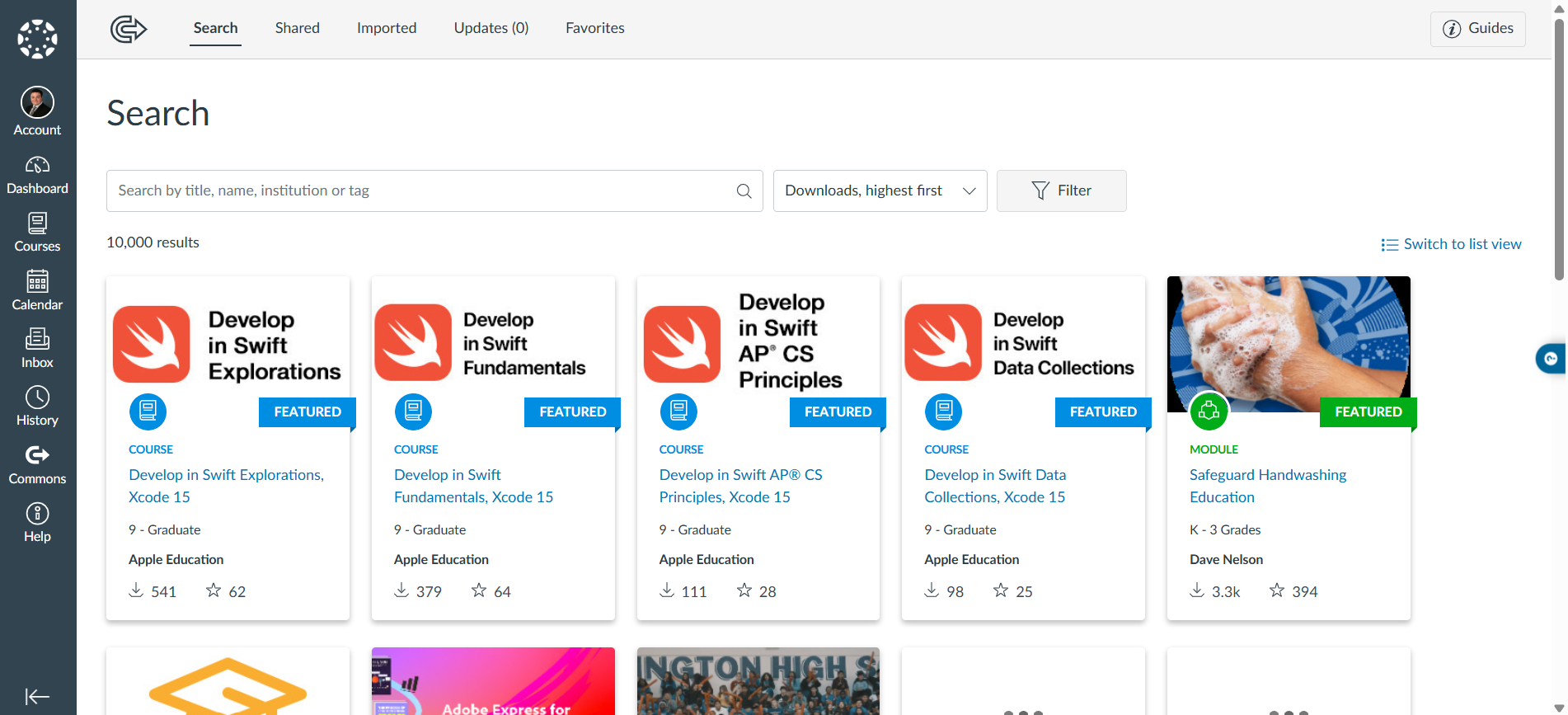Viewport: 1568px width, 715px height.
Task: Click the course type icon on Swift Data Collections card
Action: [944, 411]
